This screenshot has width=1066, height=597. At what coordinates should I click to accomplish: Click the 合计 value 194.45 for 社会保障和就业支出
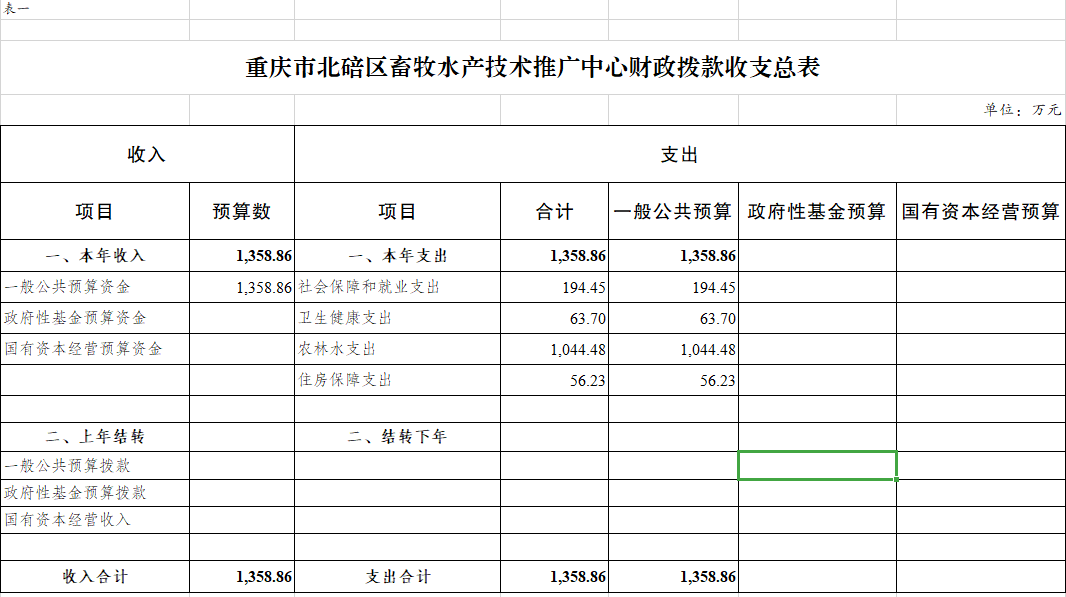[555, 287]
